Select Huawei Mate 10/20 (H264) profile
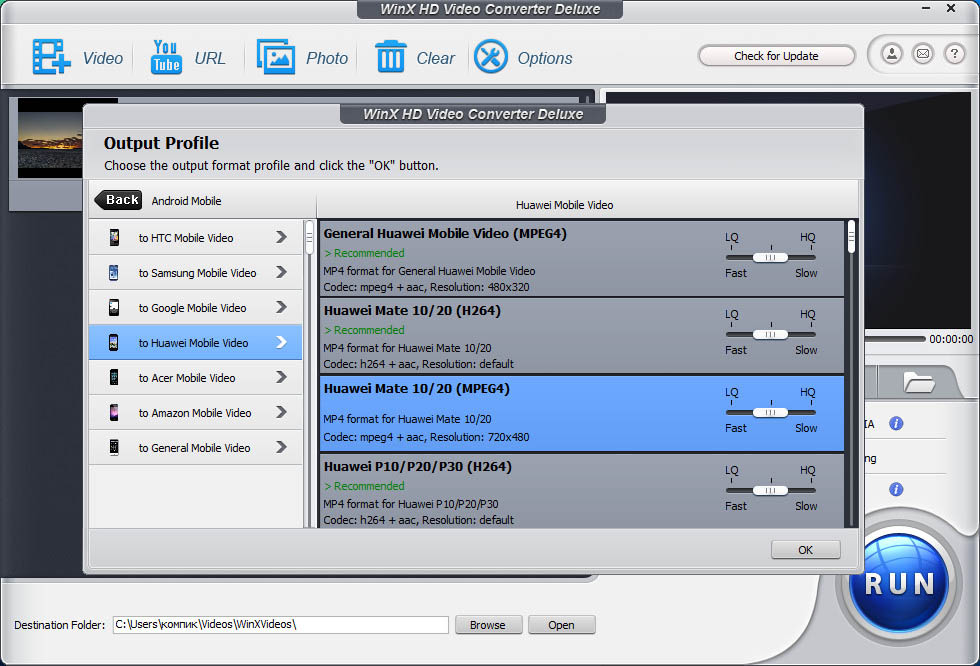The image size is (980, 666). pyautogui.click(x=582, y=336)
